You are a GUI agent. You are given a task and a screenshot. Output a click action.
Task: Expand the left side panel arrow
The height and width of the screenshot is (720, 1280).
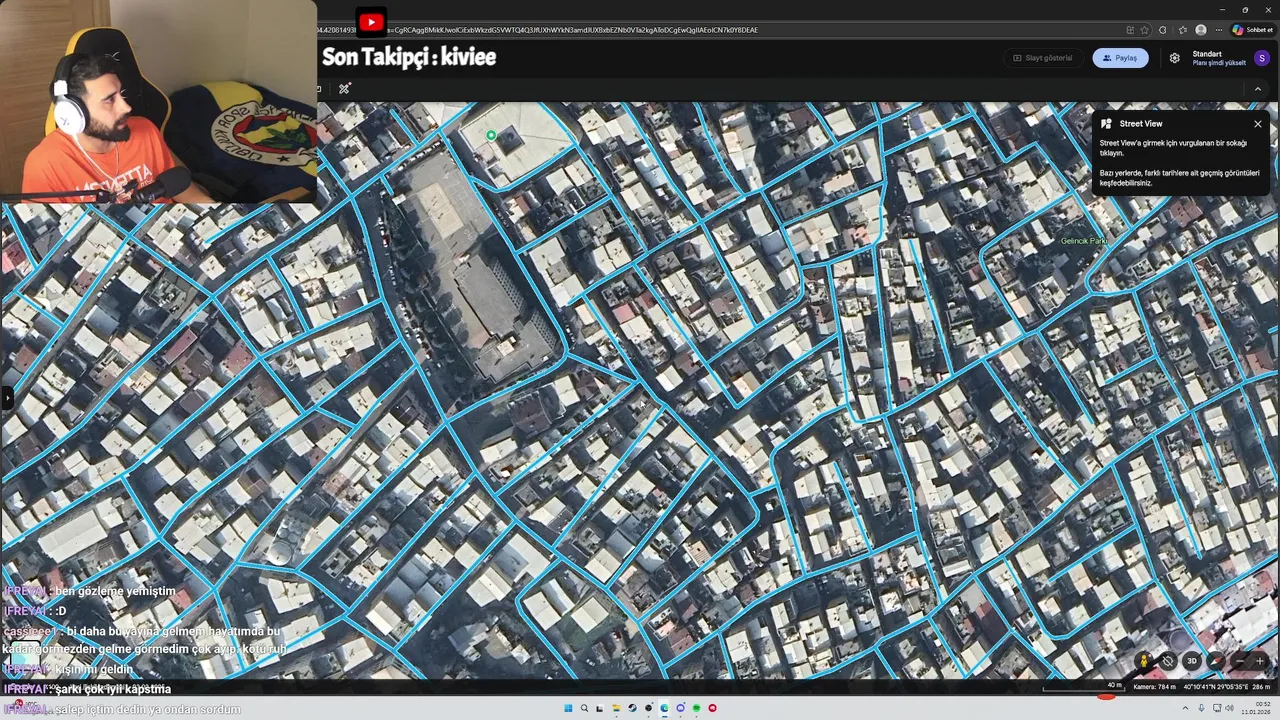click(x=7, y=398)
